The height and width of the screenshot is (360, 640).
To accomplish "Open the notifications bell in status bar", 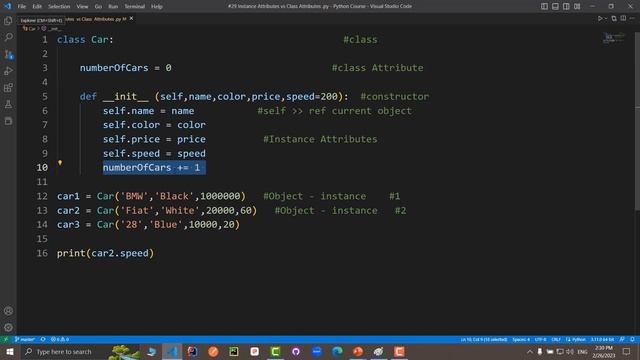I will [x=632, y=340].
